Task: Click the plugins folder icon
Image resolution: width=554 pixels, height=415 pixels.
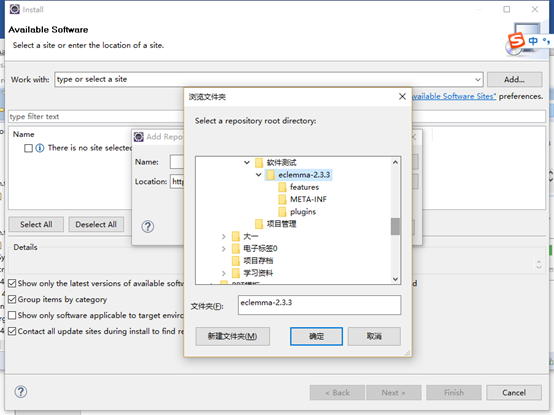Action: [282, 212]
